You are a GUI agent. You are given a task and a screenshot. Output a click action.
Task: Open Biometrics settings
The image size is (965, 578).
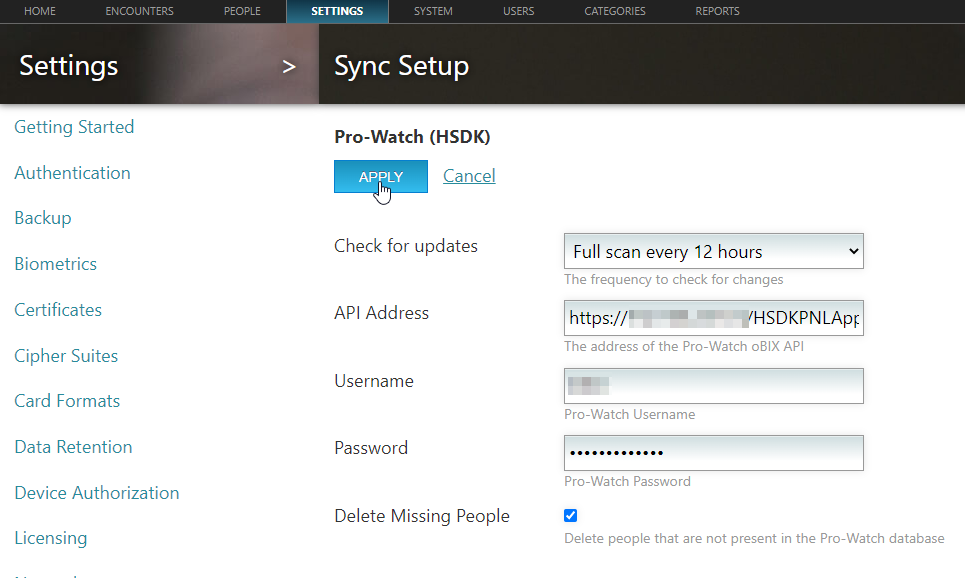coord(55,264)
